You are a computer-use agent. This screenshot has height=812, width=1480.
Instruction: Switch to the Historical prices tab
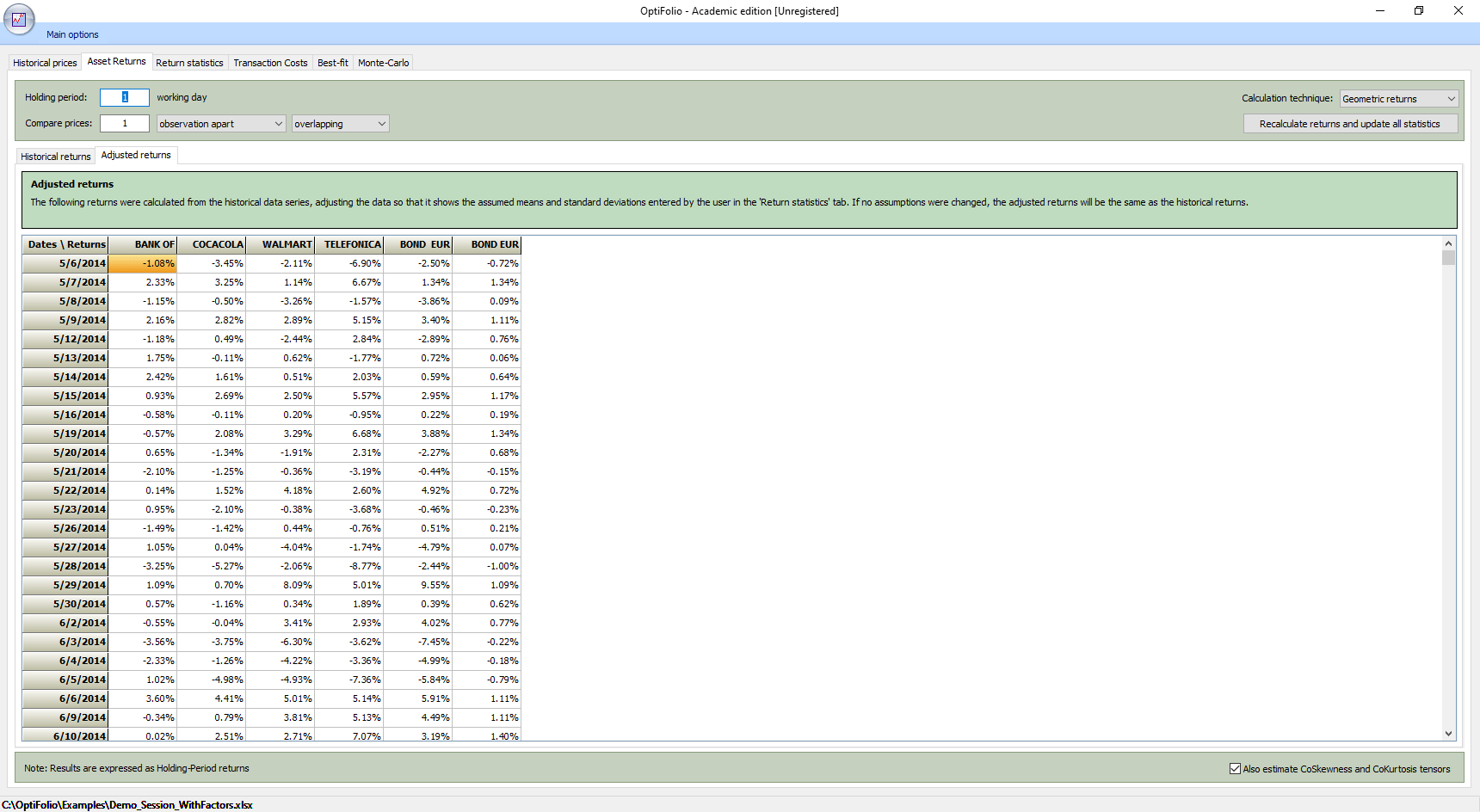coord(45,63)
